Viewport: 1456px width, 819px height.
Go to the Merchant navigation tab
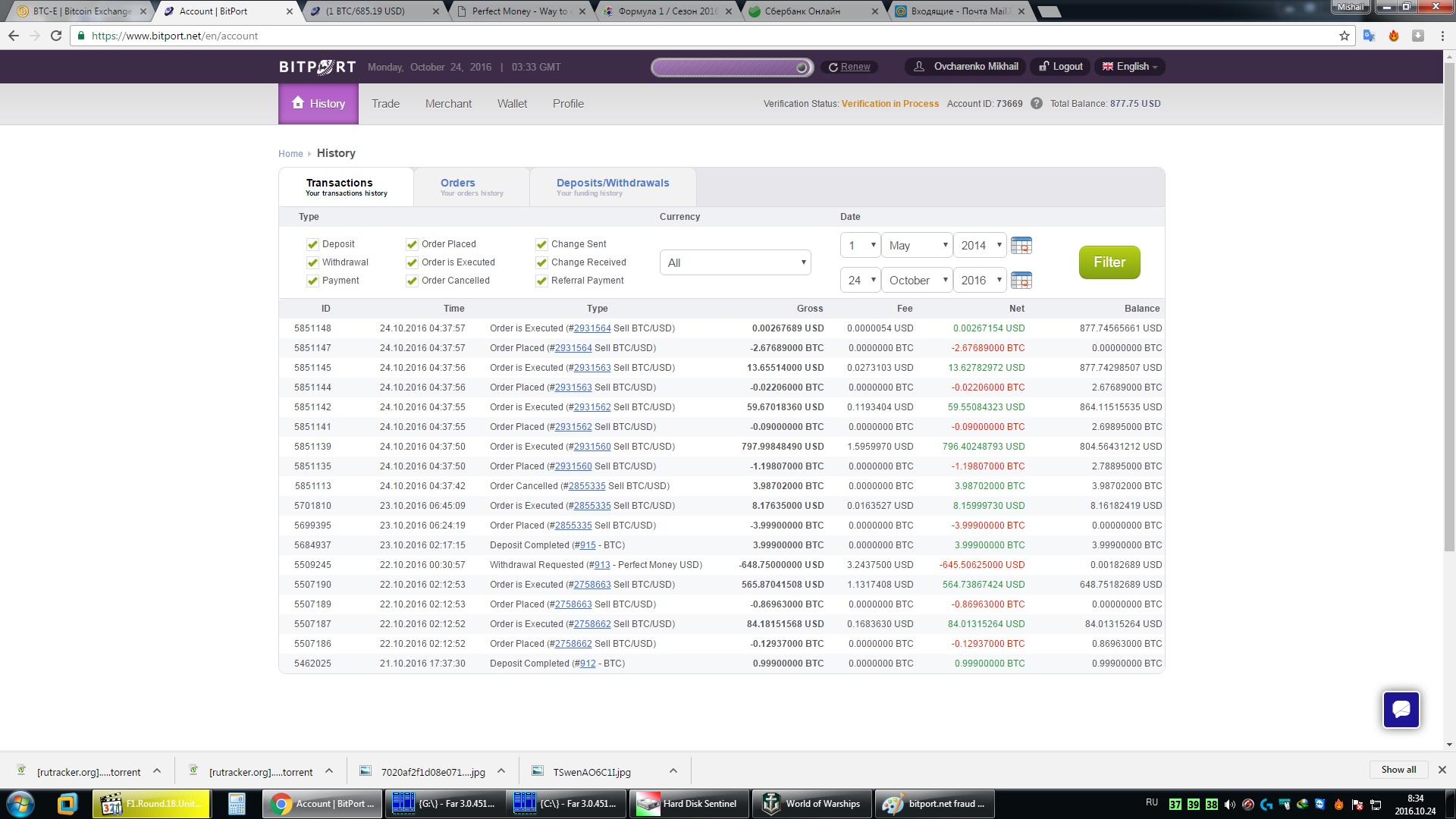tap(448, 104)
